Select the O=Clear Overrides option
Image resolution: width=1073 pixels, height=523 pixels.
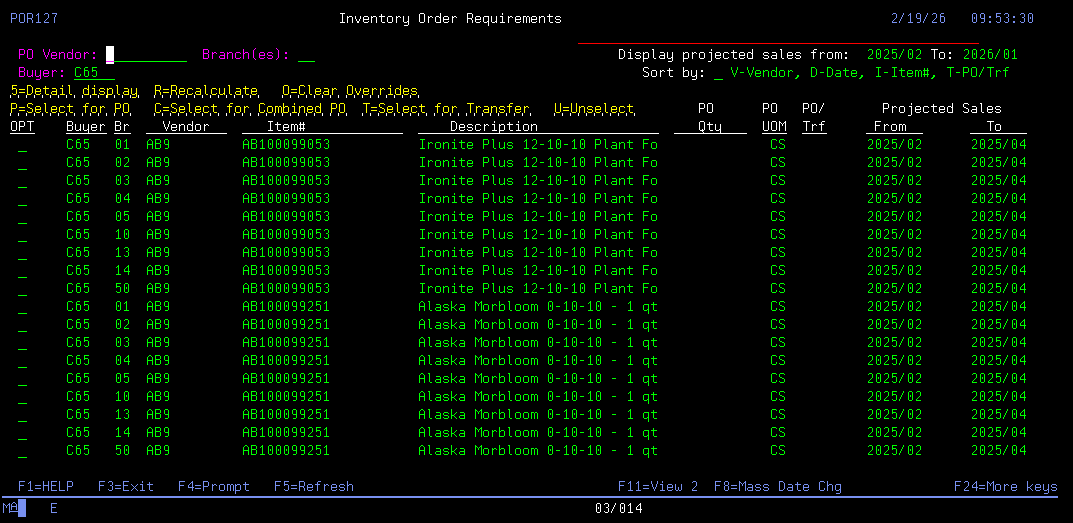(350, 91)
